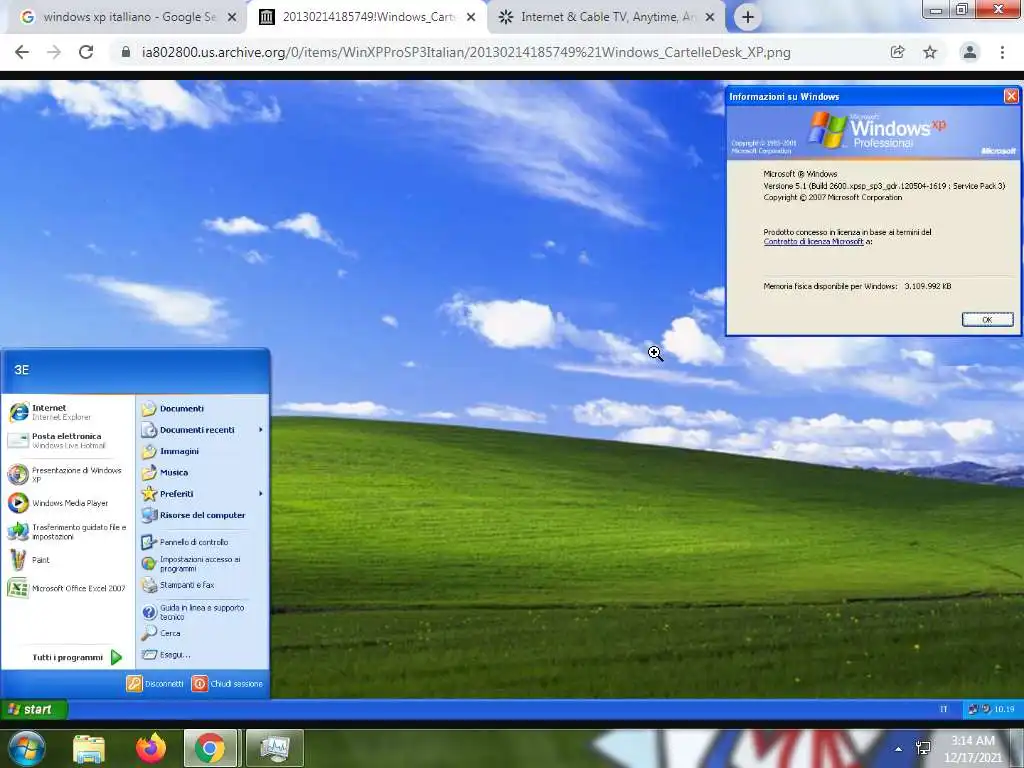Click the Chiudi sessione button
This screenshot has width=1024, height=768.
(227, 684)
